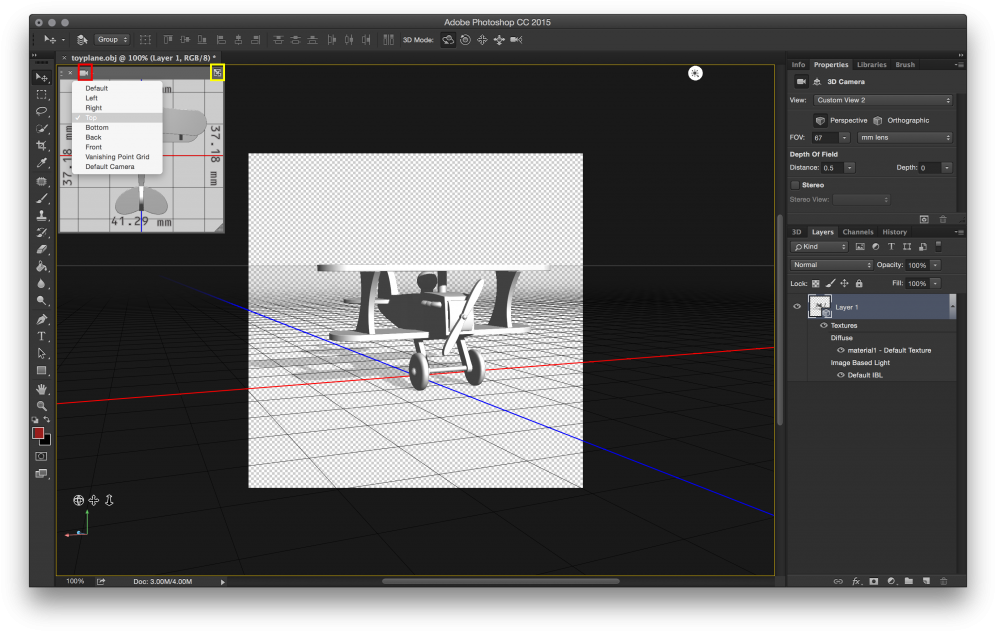This screenshot has width=995, height=631.
Task: Open the mm lens units dropdown
Action: pyautogui.click(x=905, y=137)
